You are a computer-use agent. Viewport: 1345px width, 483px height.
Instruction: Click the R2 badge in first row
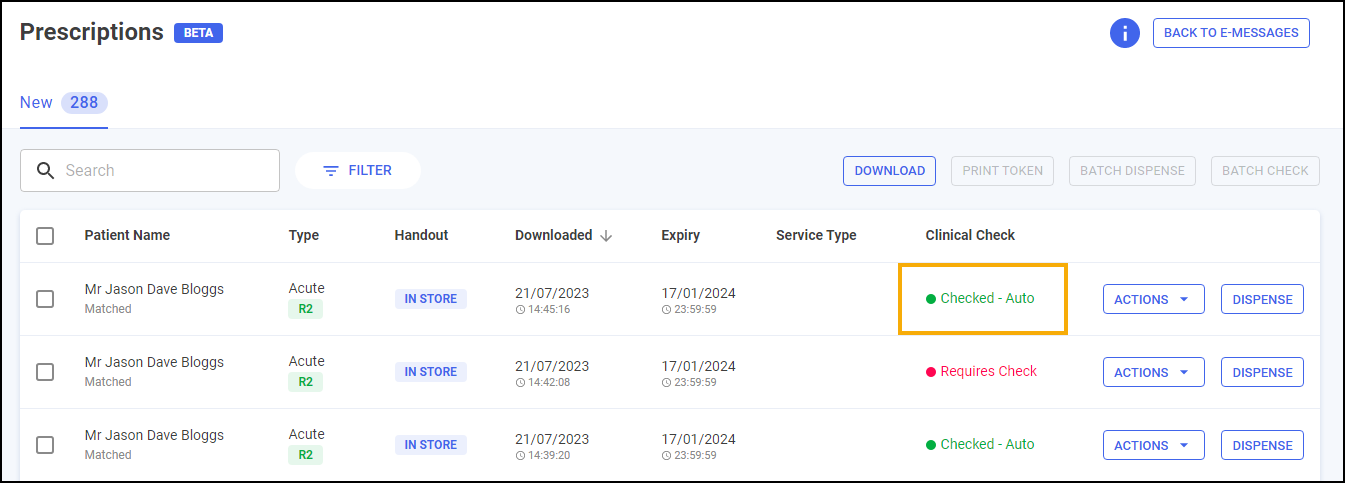tap(305, 309)
